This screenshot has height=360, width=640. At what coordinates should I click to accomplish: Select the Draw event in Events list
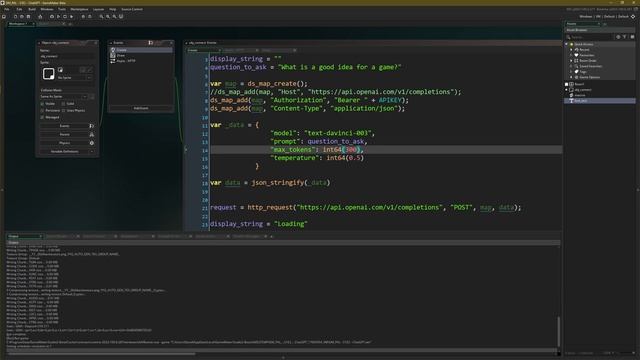pyautogui.click(x=141, y=55)
